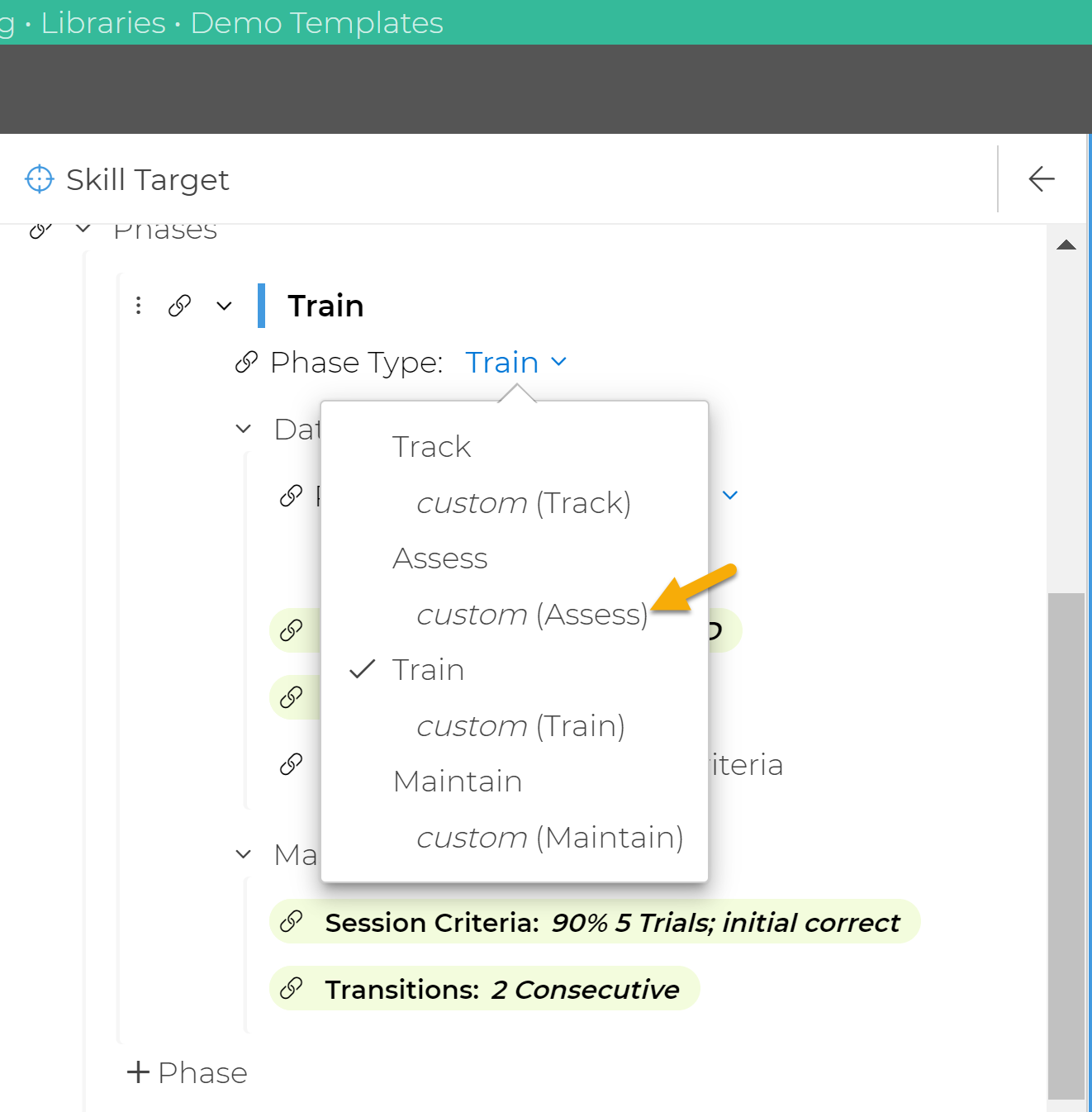The width and height of the screenshot is (1092, 1112).
Task: Collapse the Train phase chevron
Action: click(x=224, y=306)
